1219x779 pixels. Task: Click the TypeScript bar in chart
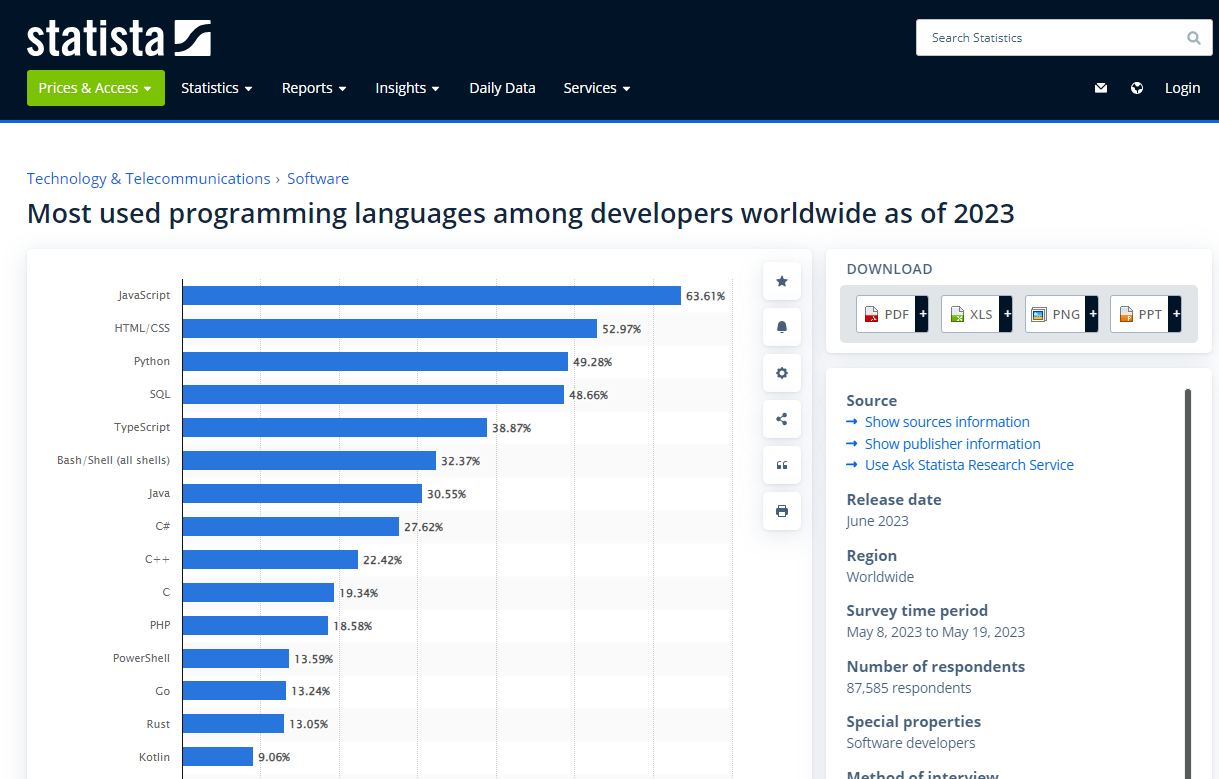click(335, 427)
